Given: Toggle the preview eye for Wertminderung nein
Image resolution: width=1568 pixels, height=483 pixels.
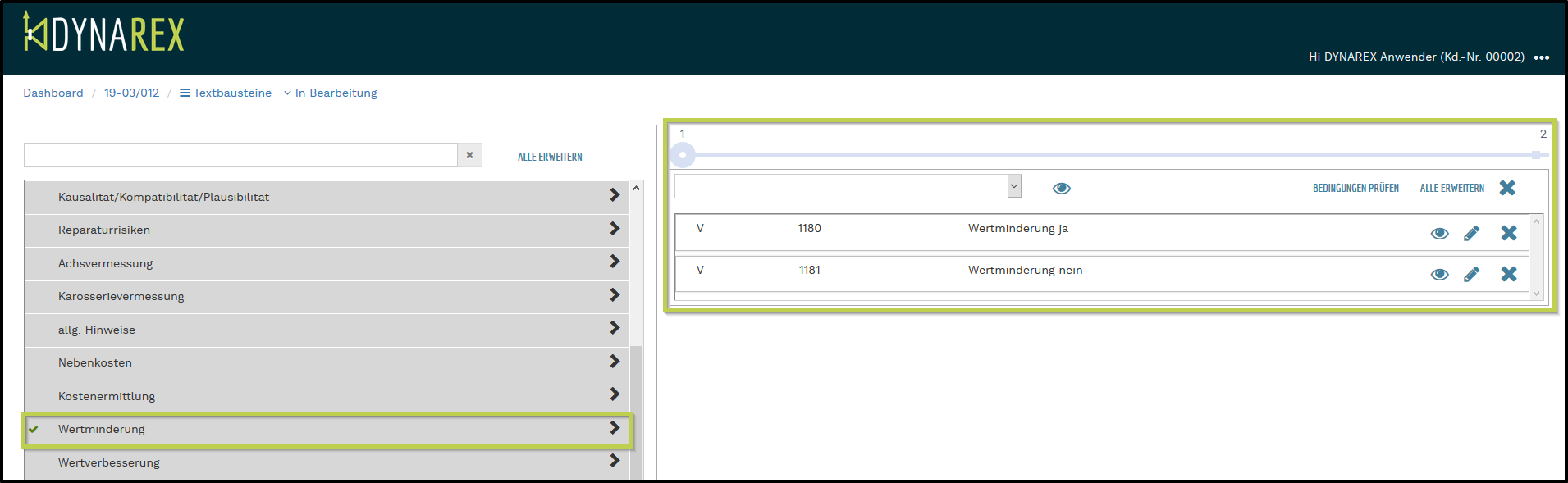Looking at the screenshot, I should pyautogui.click(x=1439, y=275).
